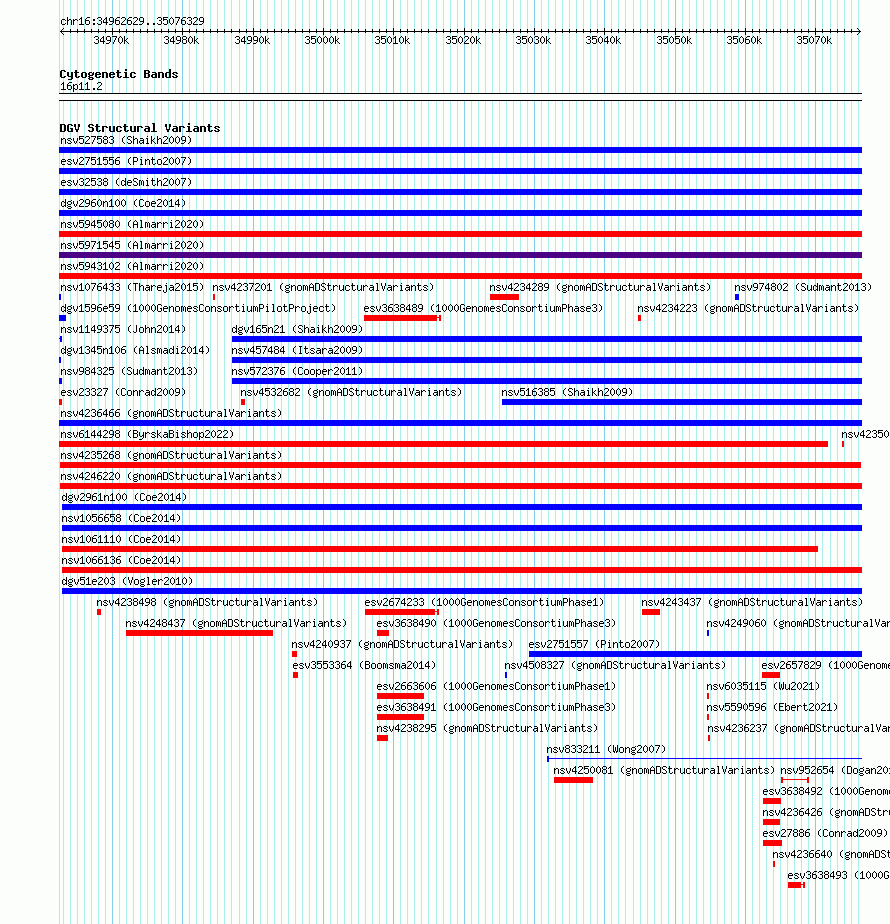Click dgv1345n106 (Alsmadi2014) label
Viewport: 890px width, 924px height.
point(135,351)
